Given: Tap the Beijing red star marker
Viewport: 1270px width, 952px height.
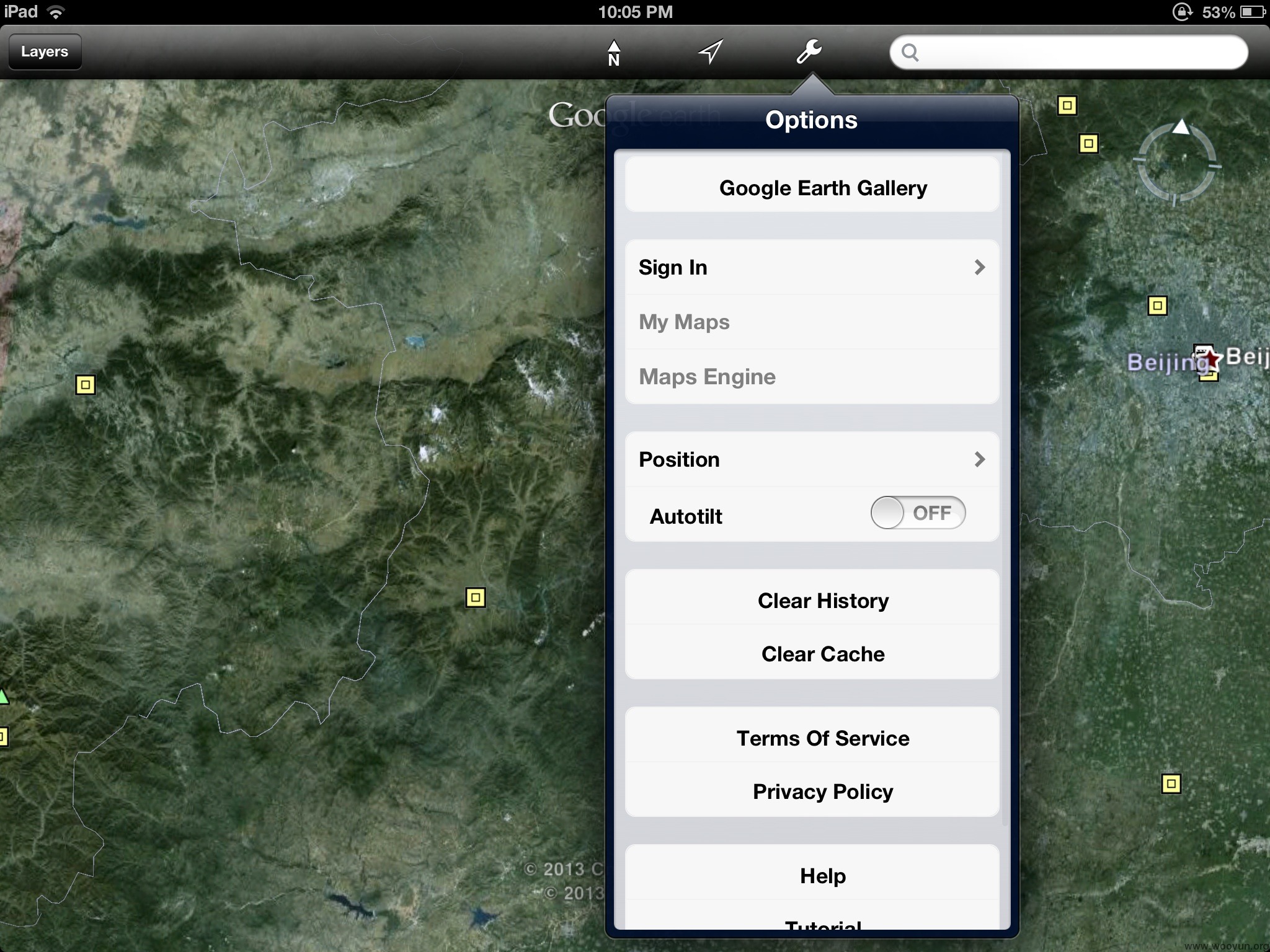Looking at the screenshot, I should (x=1210, y=359).
